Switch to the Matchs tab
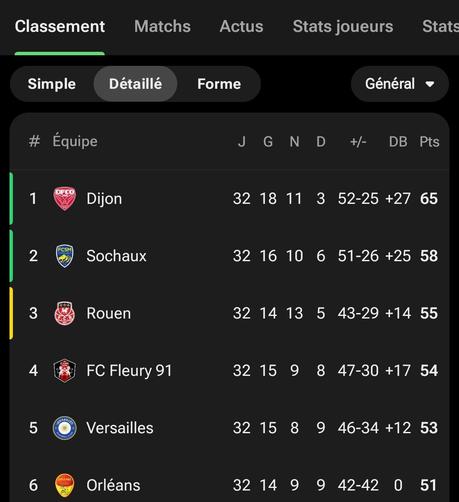Viewport: 459px width, 502px height. coord(162,26)
